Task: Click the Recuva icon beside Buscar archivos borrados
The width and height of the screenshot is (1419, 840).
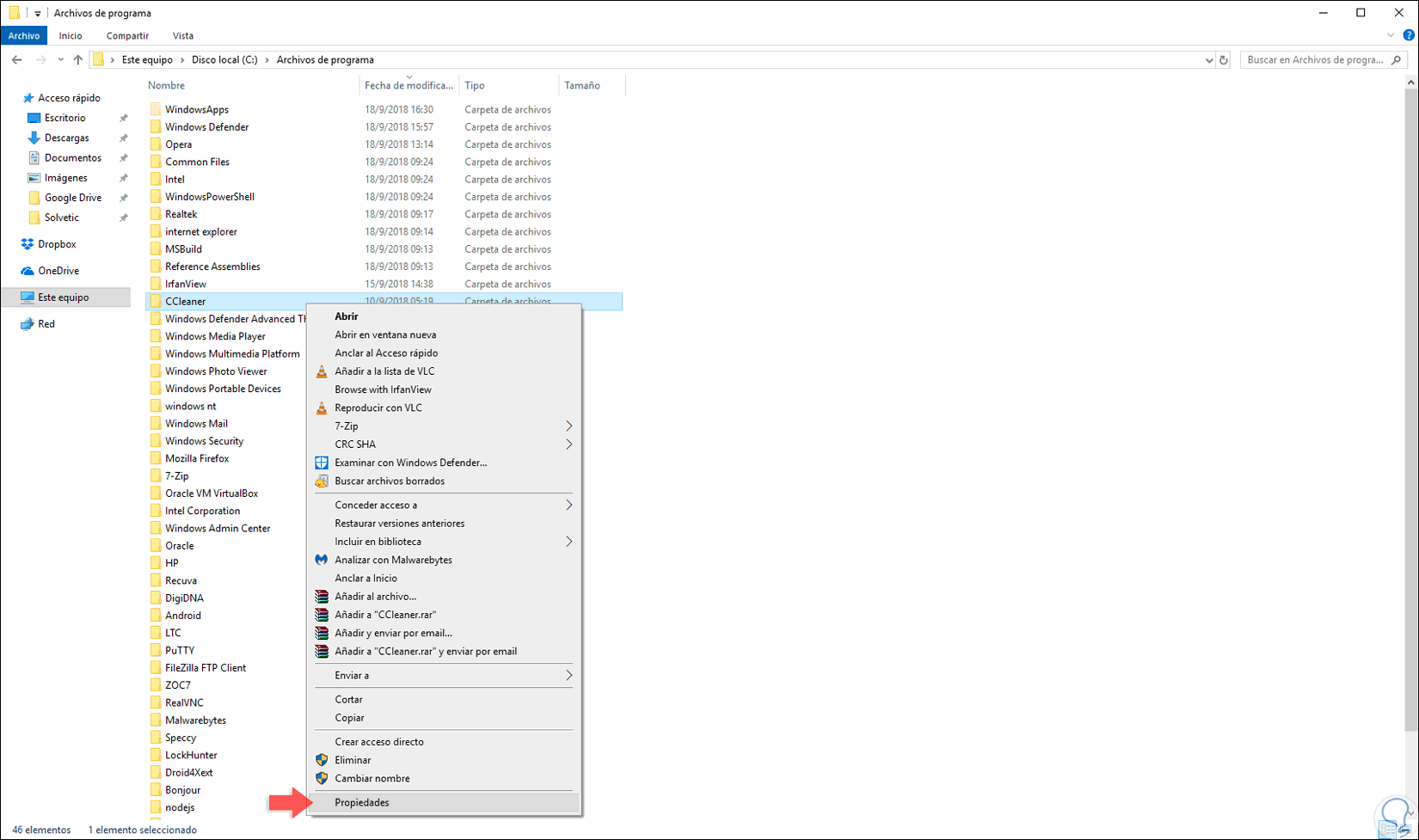Action: 322,481
